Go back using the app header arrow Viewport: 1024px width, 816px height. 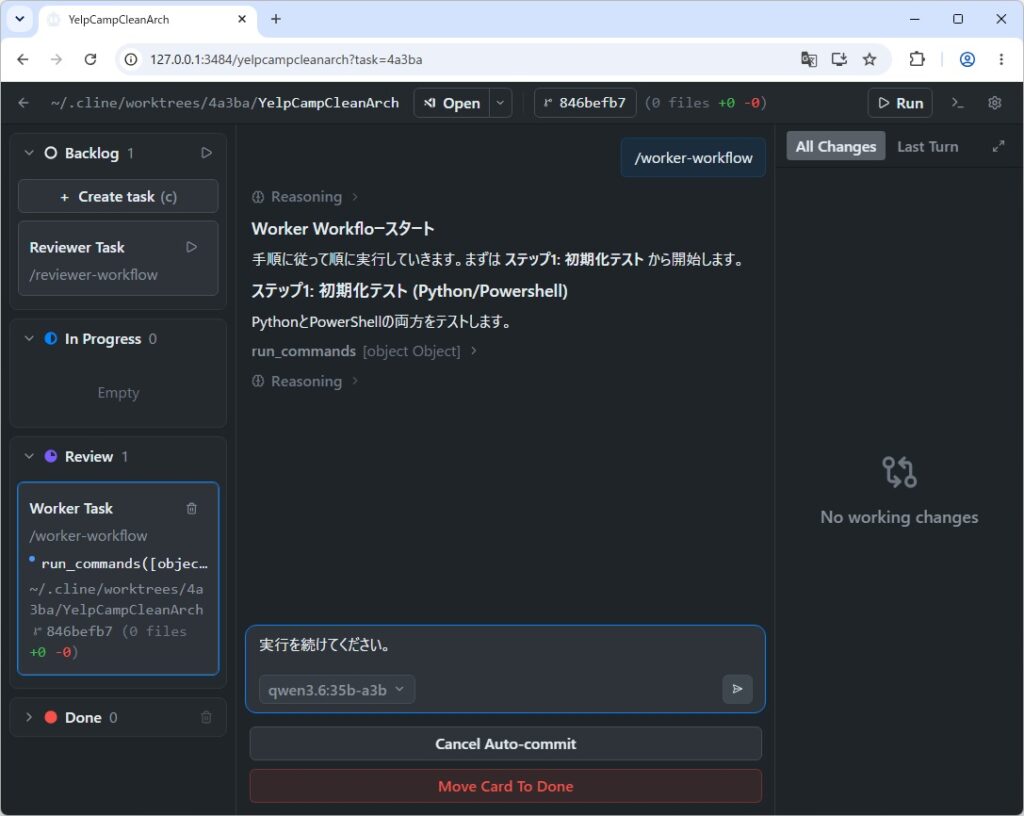(x=24, y=103)
